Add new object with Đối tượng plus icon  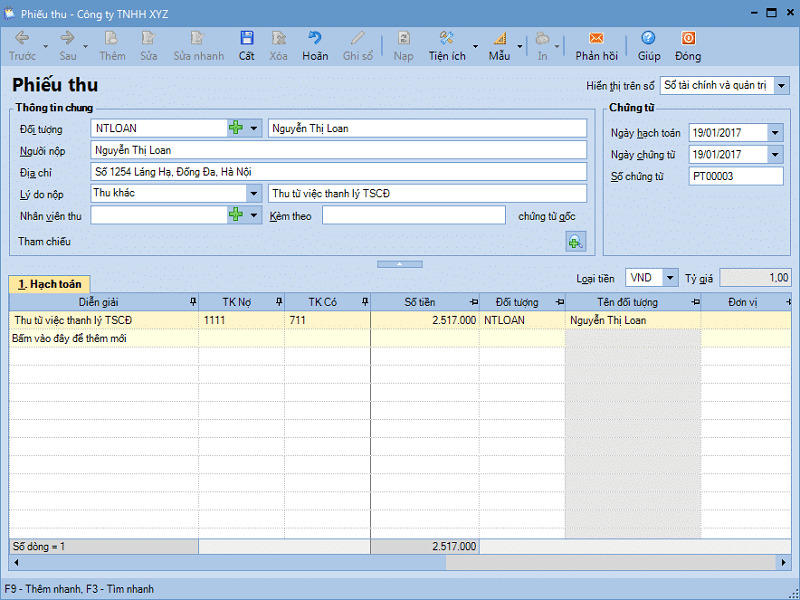click(x=236, y=128)
